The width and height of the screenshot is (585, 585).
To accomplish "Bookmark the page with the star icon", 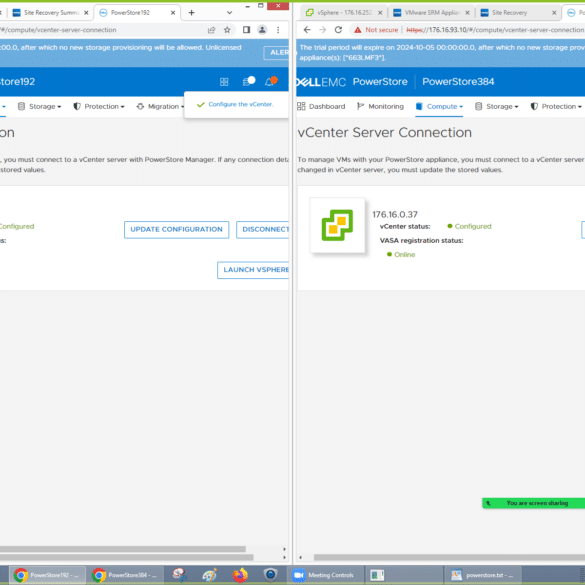I will tap(227, 30).
